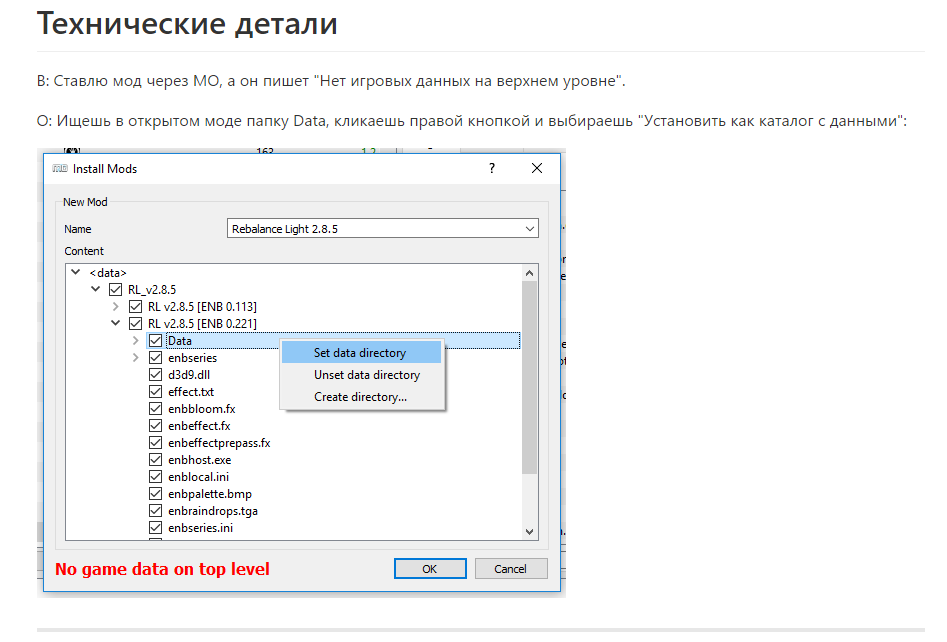Select the RL_v2.8.5 tree label

click(x=152, y=290)
